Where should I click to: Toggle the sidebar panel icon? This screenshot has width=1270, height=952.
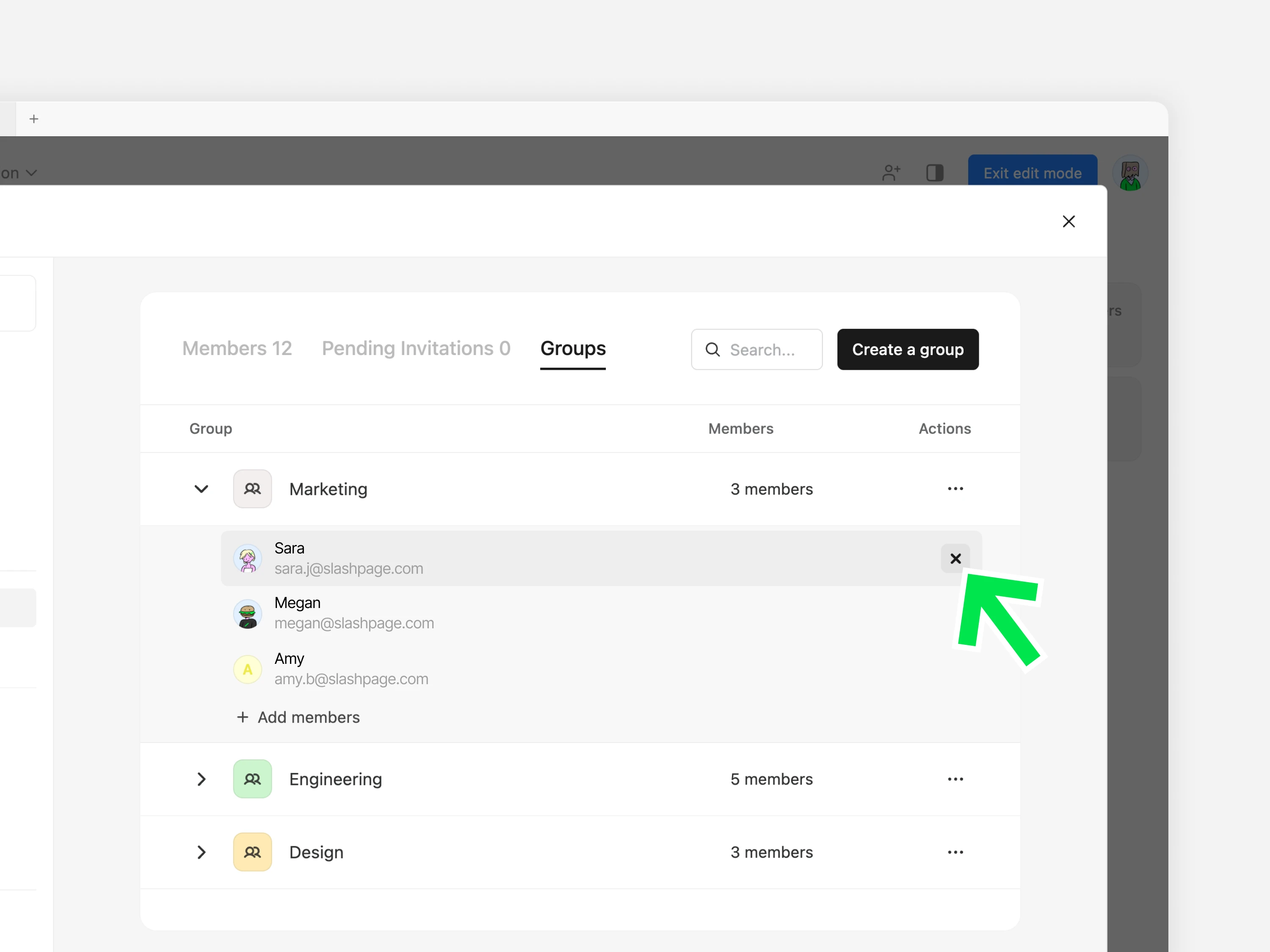[934, 173]
